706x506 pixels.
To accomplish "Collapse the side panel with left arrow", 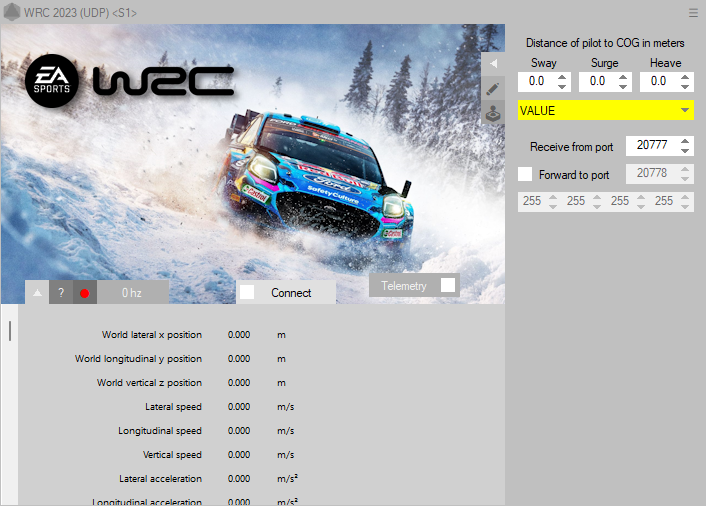I will (493, 63).
